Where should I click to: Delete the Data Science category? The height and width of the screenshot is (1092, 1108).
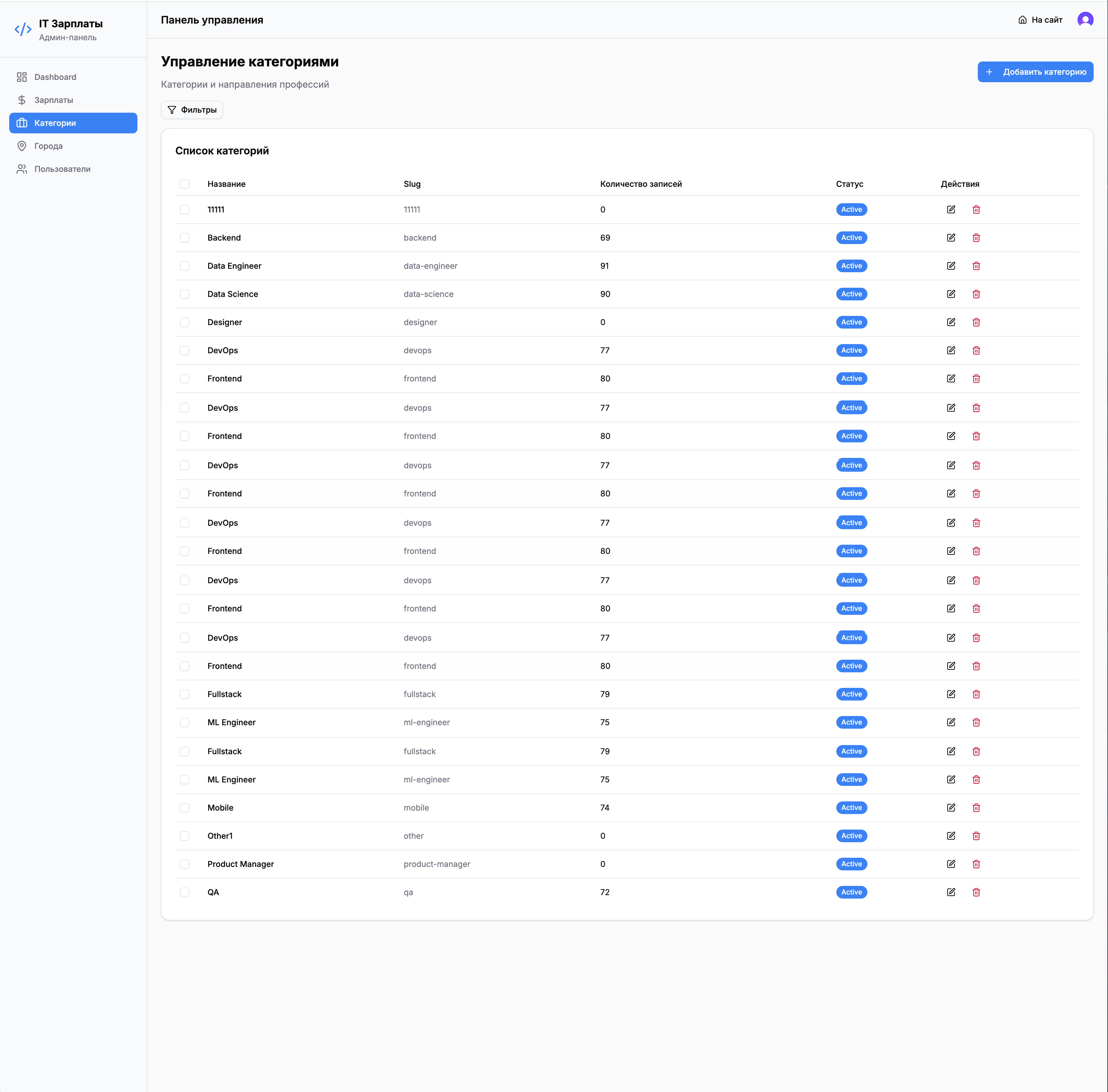(x=975, y=294)
